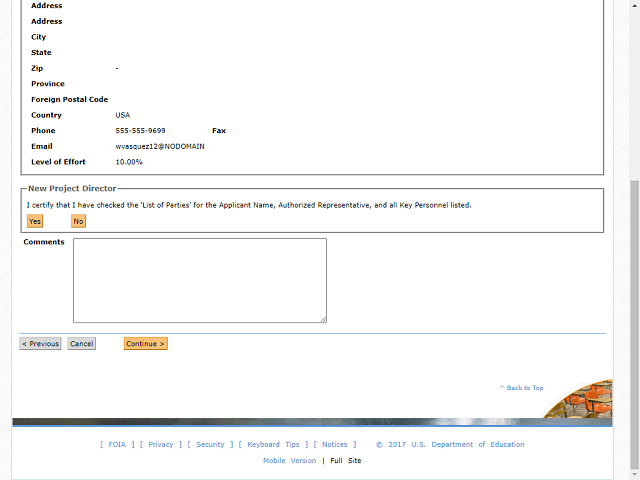640x480 pixels.
Task: Click the Foreign Postal Code label
Action: click(70, 100)
